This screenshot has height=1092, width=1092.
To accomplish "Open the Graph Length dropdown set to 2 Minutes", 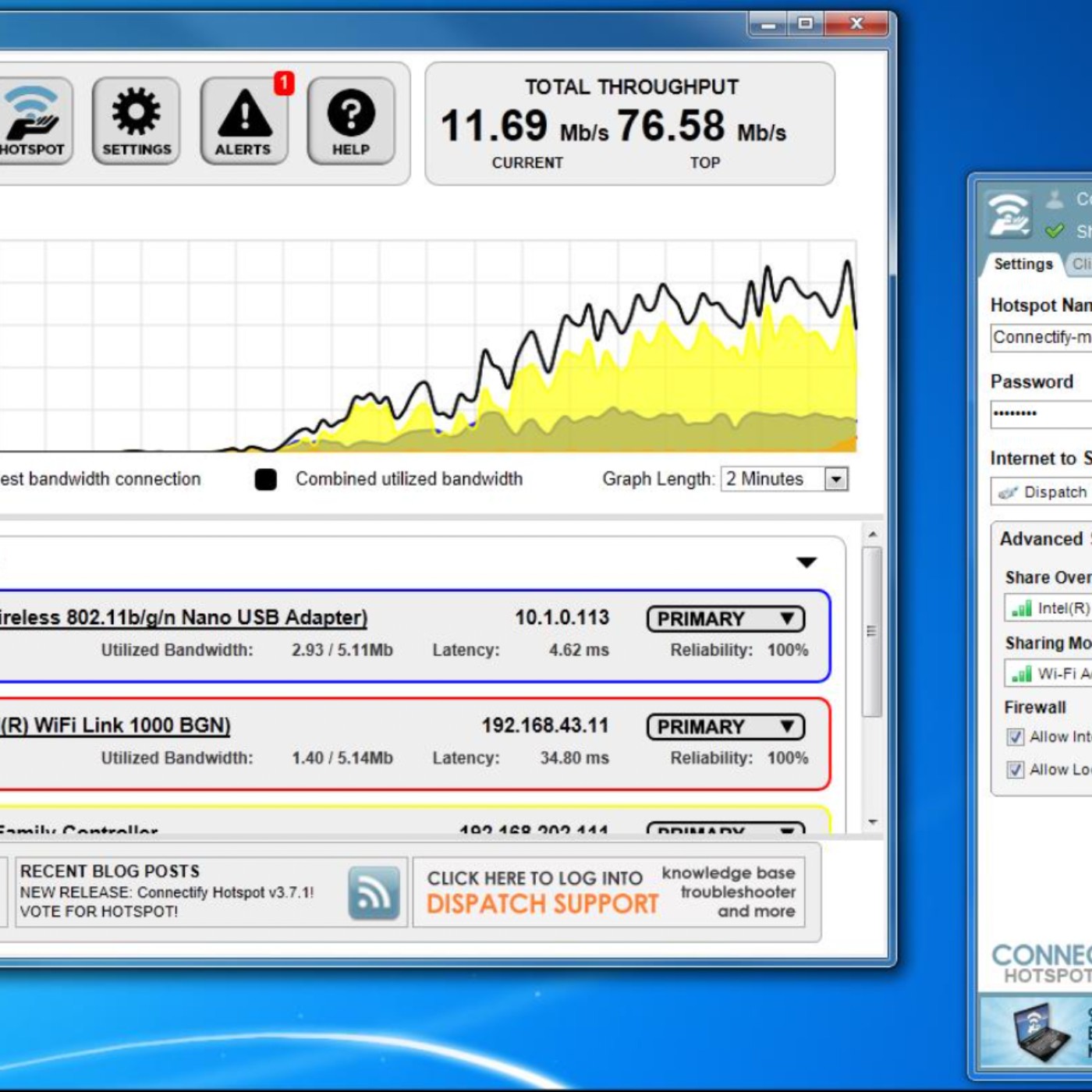I will (x=785, y=479).
